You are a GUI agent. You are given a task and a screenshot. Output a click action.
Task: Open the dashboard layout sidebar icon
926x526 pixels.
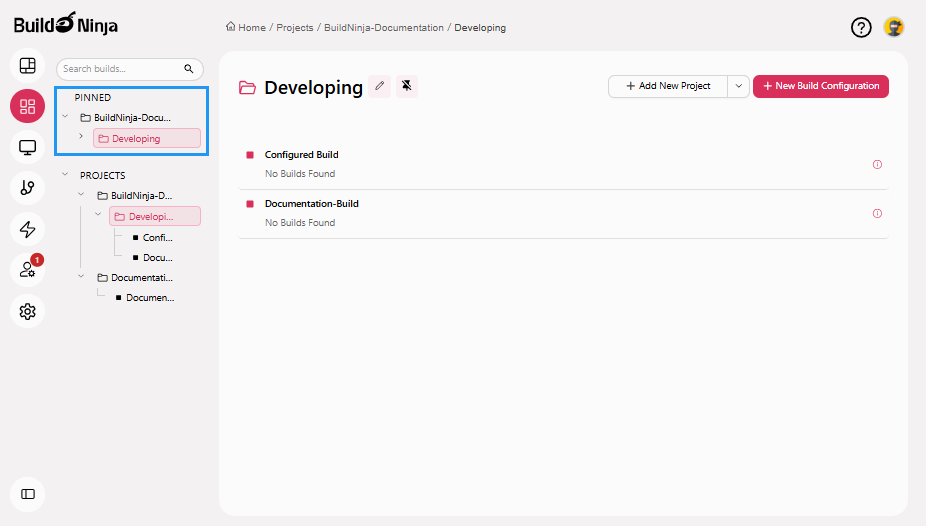[x=27, y=66]
